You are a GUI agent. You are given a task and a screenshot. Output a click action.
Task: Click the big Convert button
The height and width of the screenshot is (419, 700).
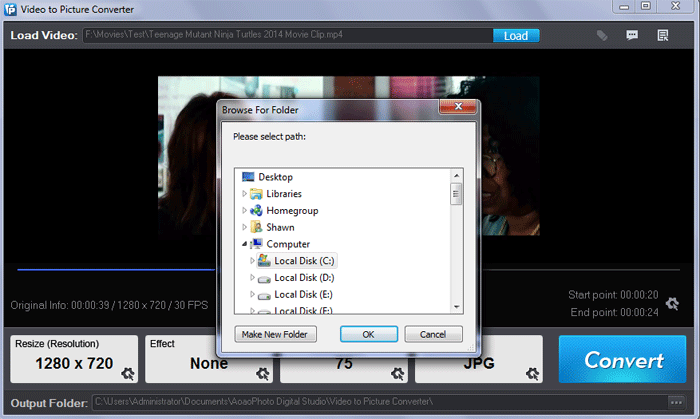click(622, 359)
